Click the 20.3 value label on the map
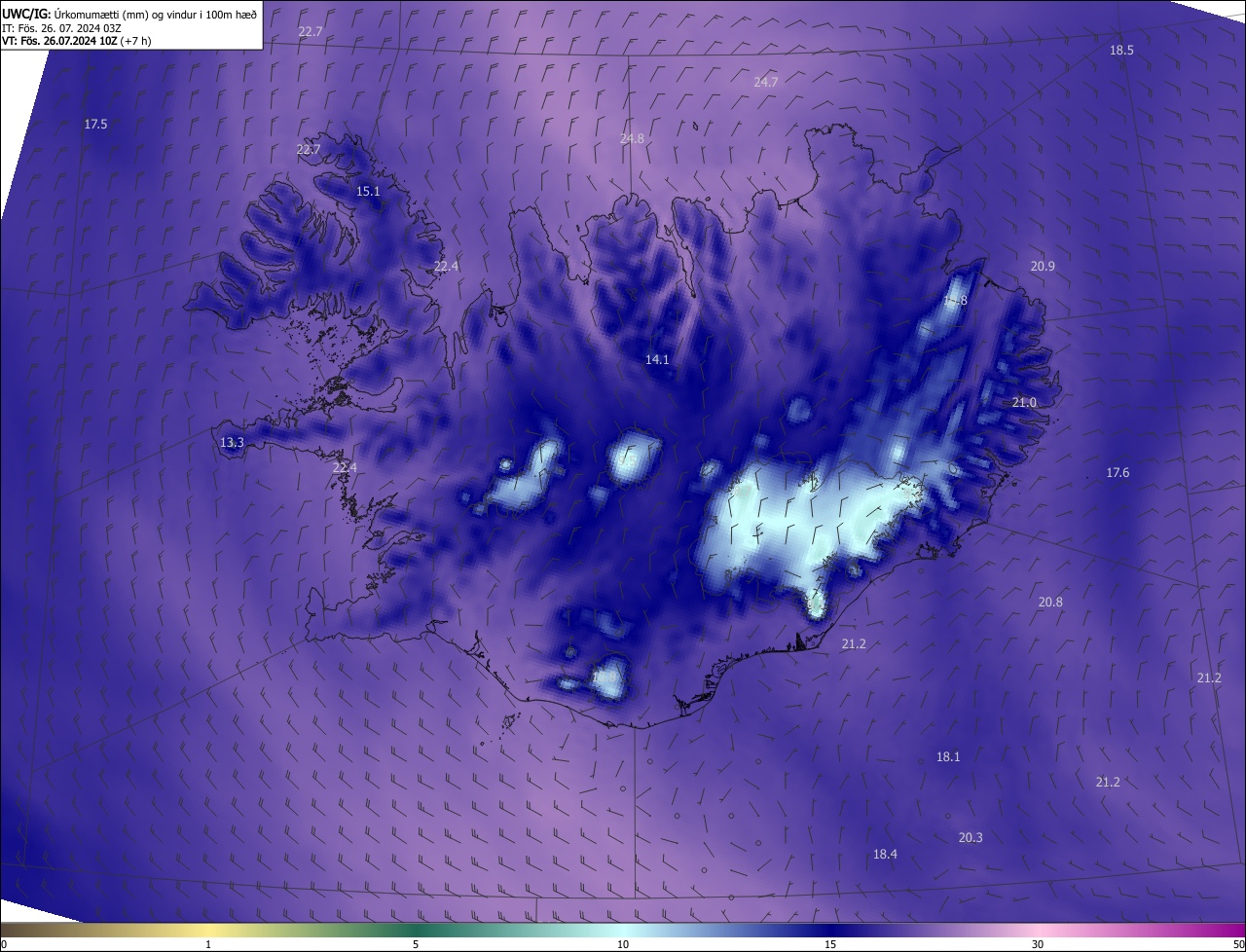This screenshot has height=952, width=1246. coord(971,838)
